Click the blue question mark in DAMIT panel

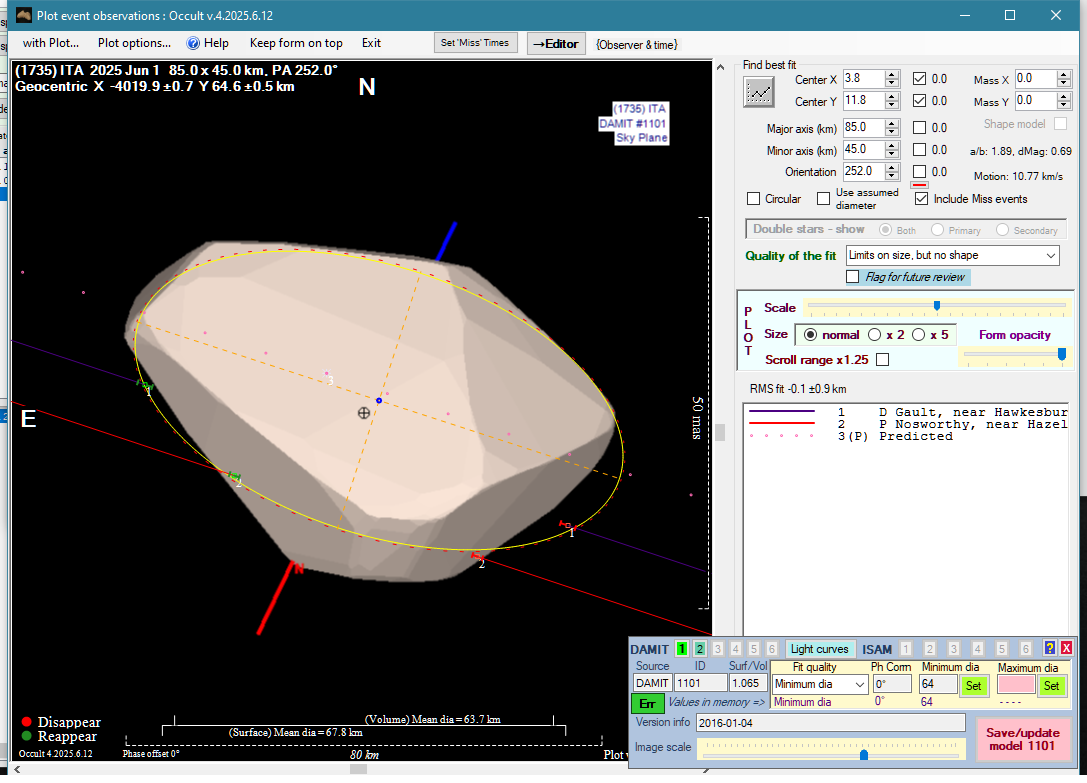pos(1050,648)
